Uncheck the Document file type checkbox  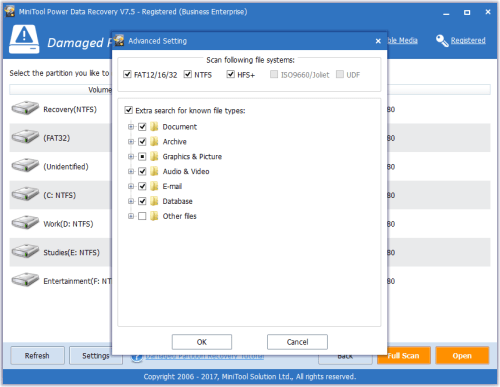(x=142, y=127)
